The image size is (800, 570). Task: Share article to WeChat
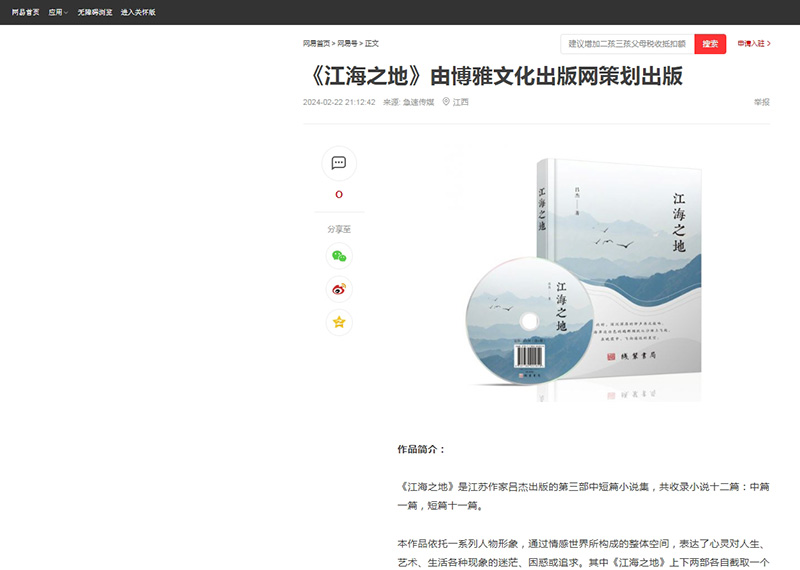339,256
